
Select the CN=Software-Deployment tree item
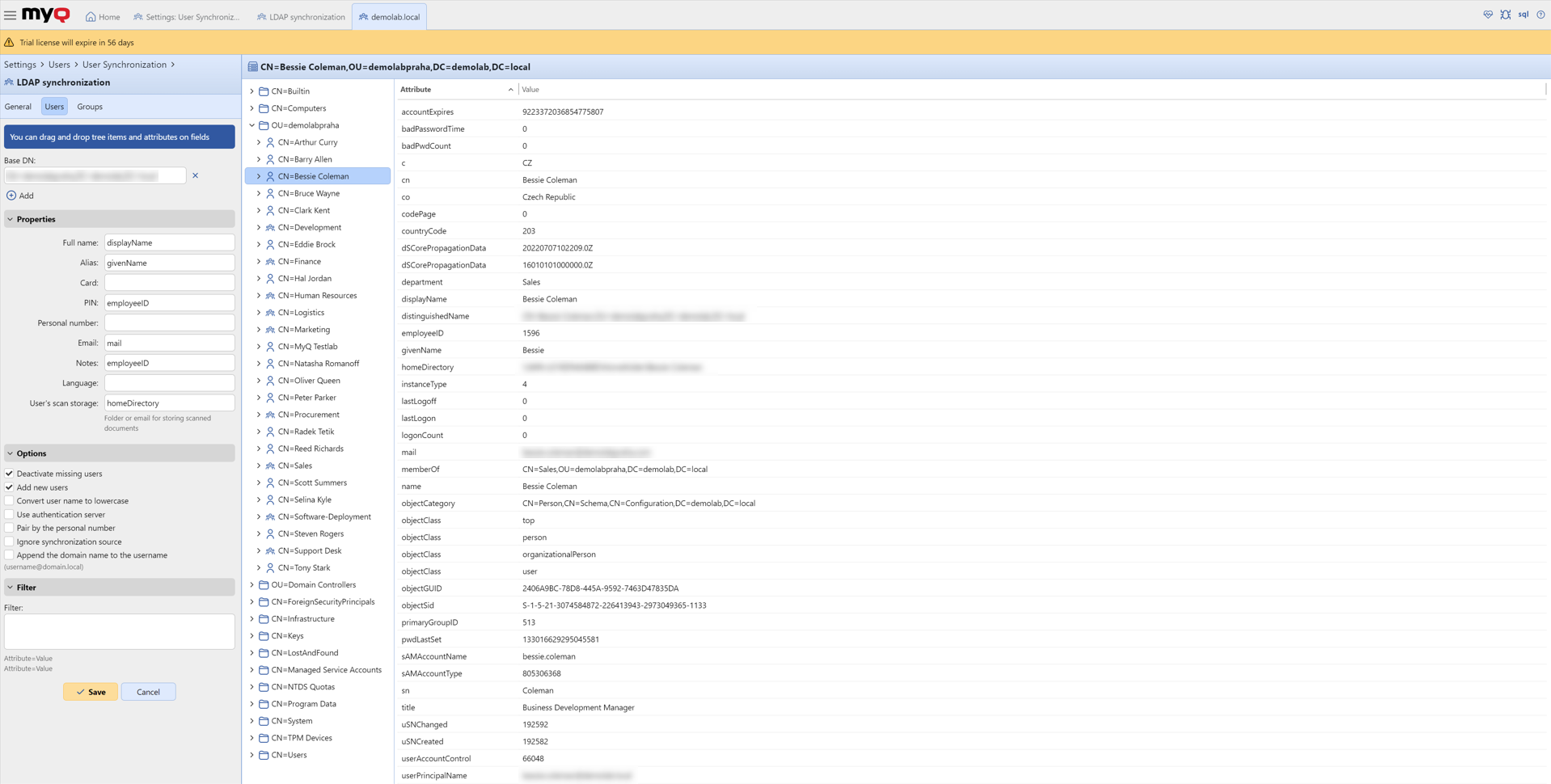click(x=318, y=517)
